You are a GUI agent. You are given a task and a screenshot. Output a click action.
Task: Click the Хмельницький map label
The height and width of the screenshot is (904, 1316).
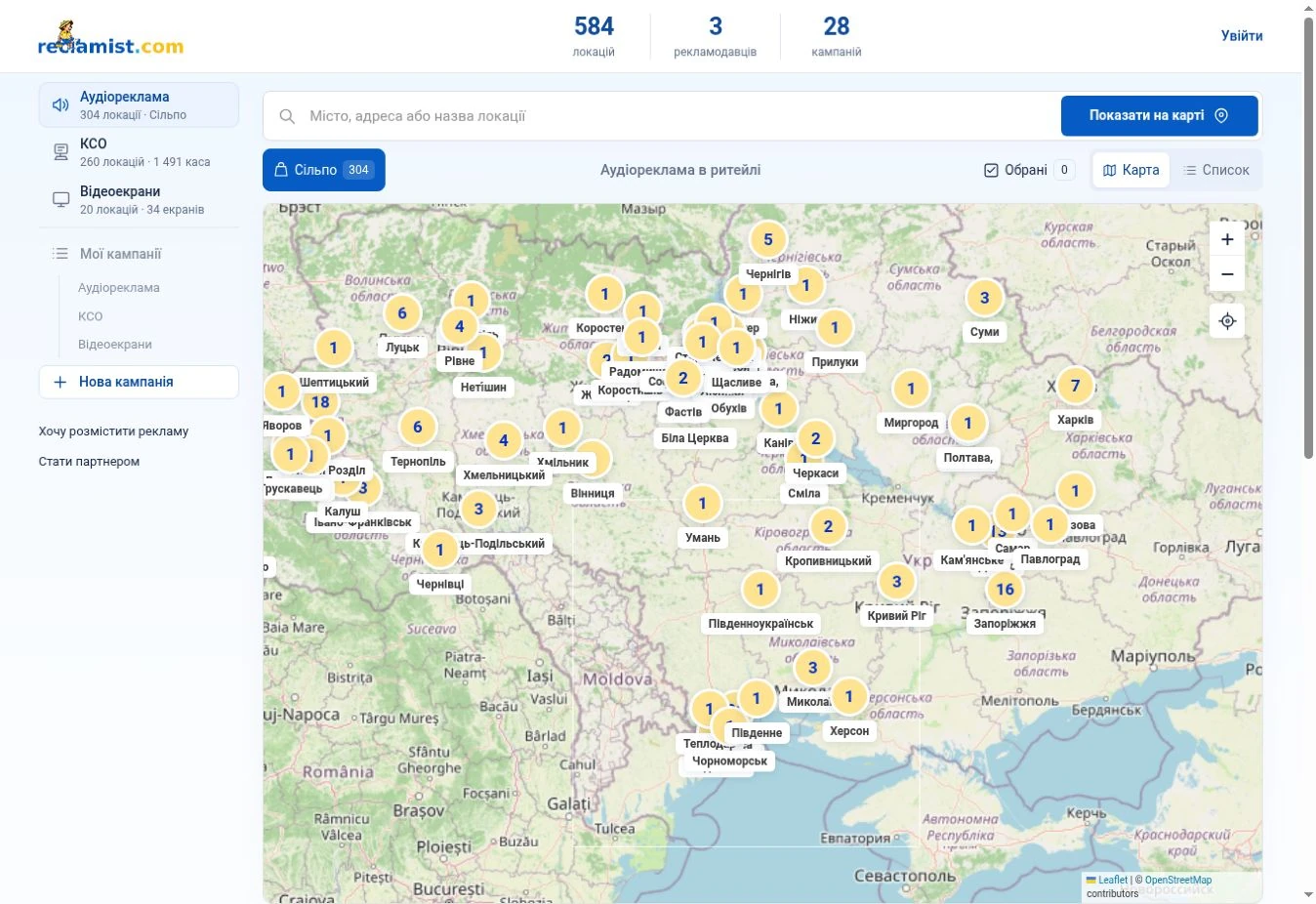point(504,475)
